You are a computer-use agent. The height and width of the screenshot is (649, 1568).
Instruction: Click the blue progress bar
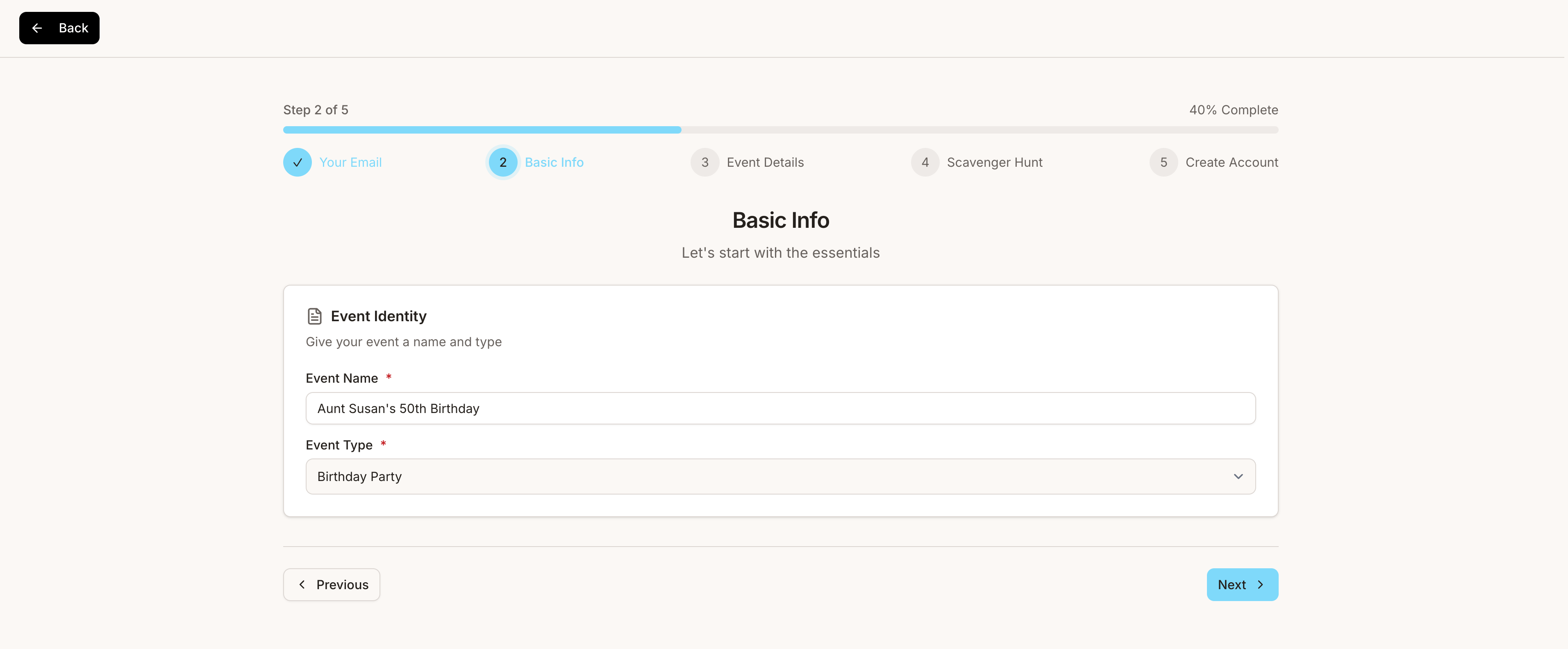coord(482,130)
